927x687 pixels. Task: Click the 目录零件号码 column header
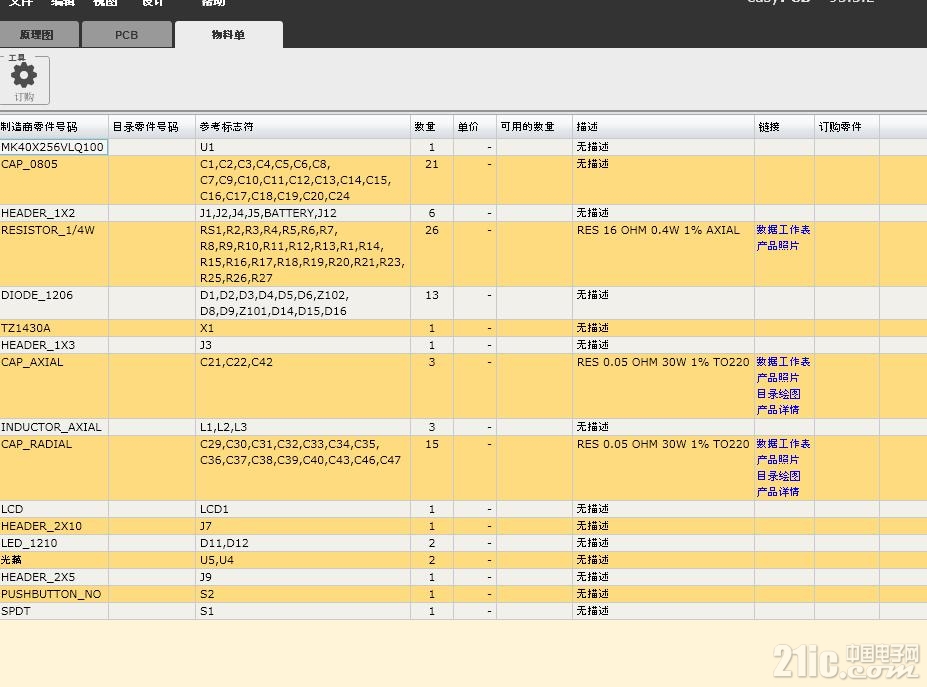(152, 127)
